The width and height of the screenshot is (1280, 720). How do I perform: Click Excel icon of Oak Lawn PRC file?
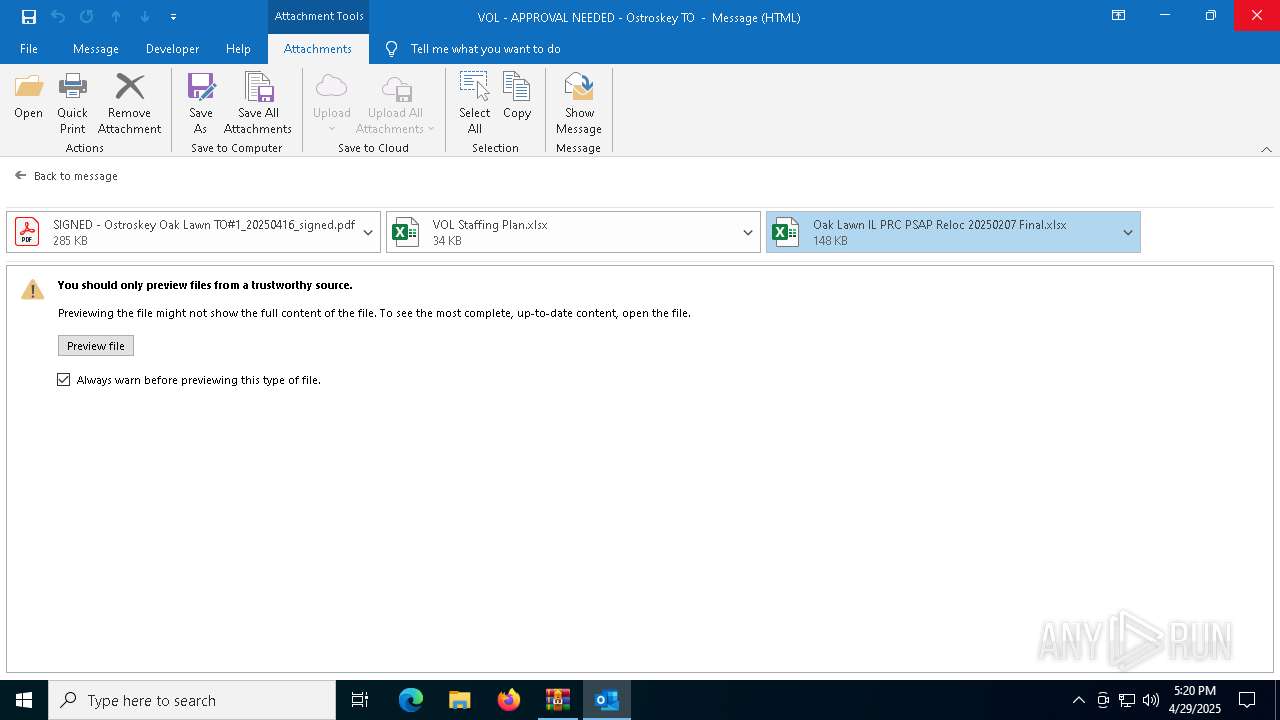(786, 232)
